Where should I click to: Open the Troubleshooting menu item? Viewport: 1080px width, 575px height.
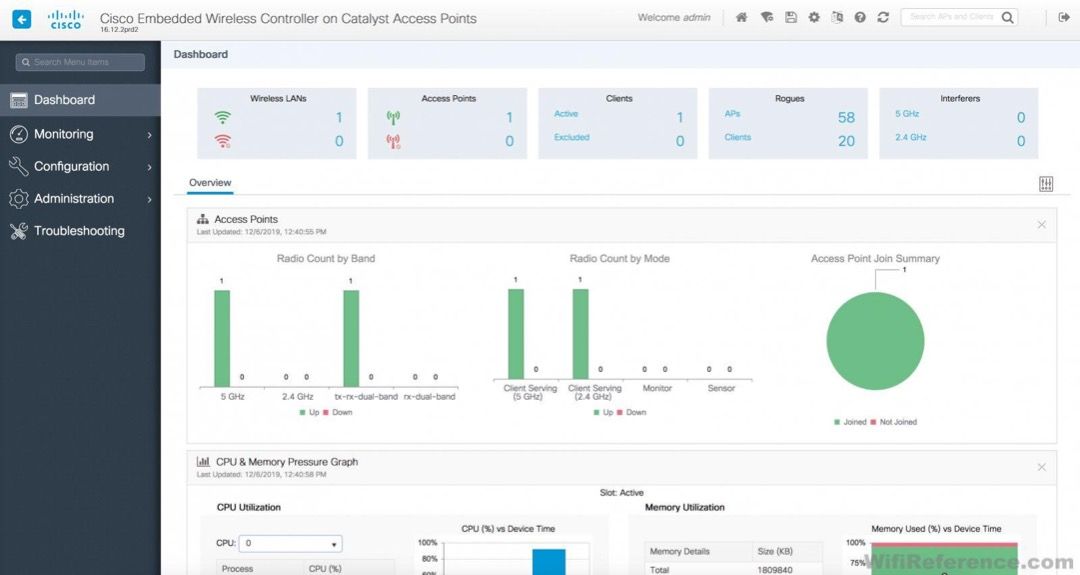80,231
